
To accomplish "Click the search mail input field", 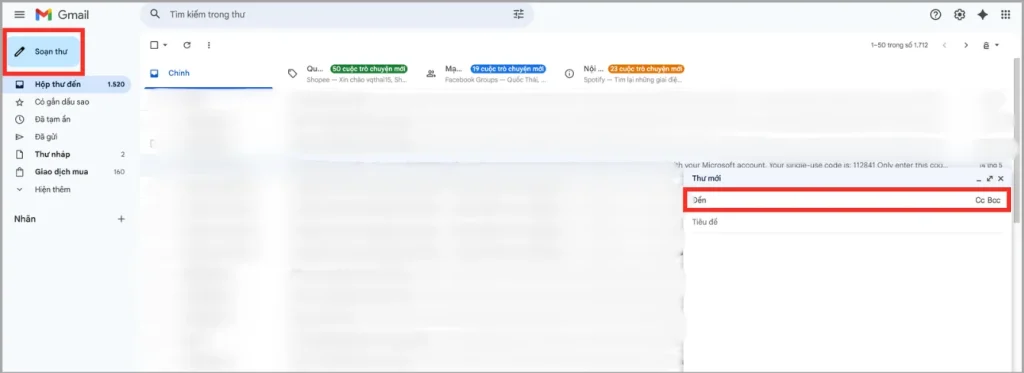I will click(336, 14).
